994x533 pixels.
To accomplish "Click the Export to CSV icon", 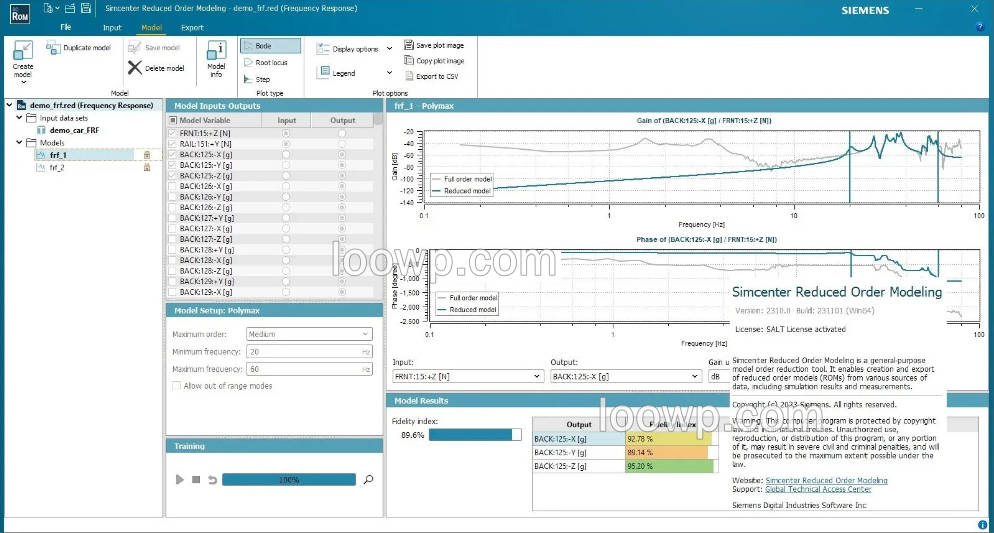I will pyautogui.click(x=409, y=76).
